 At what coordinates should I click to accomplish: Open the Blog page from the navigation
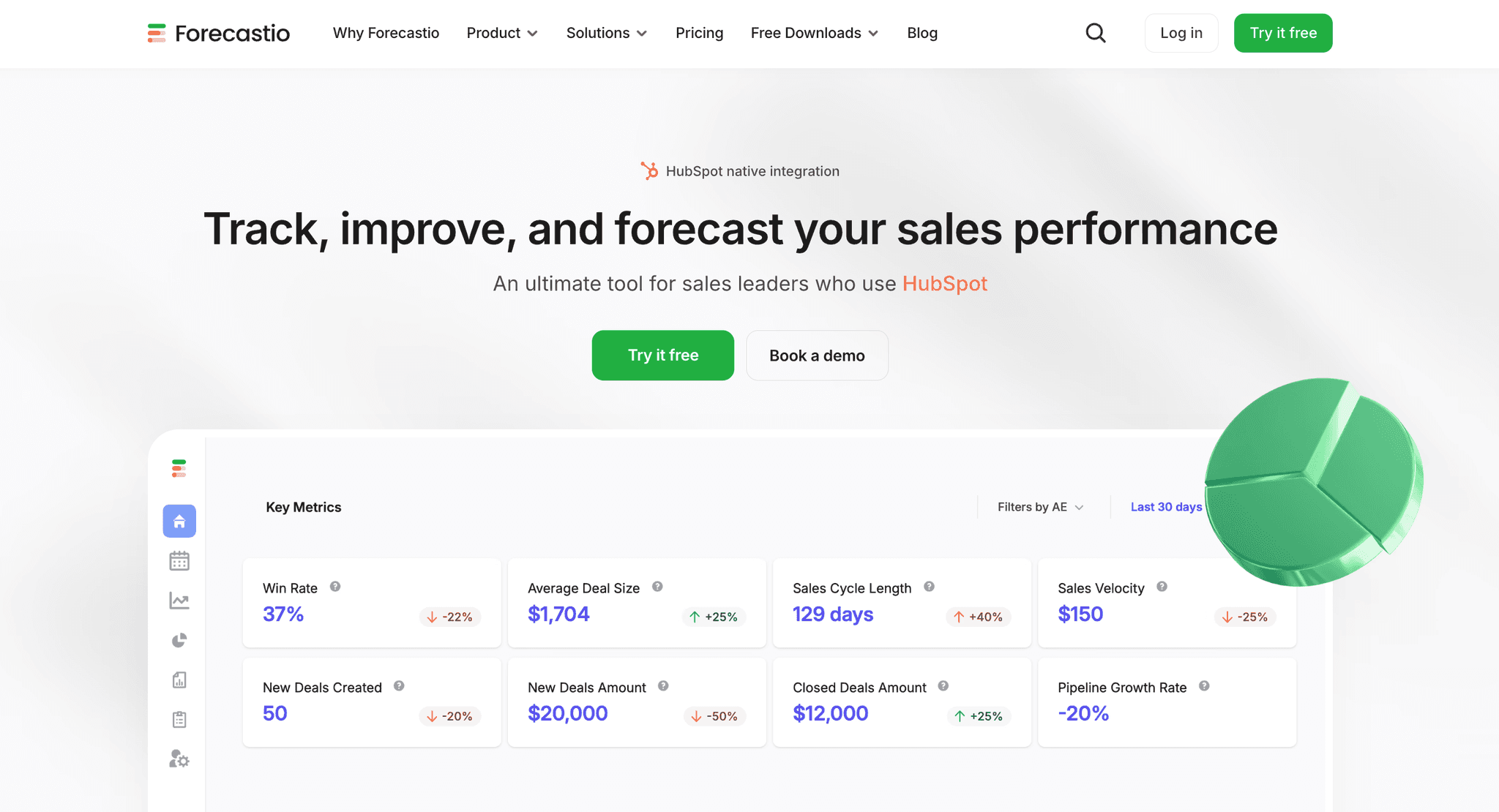922,33
